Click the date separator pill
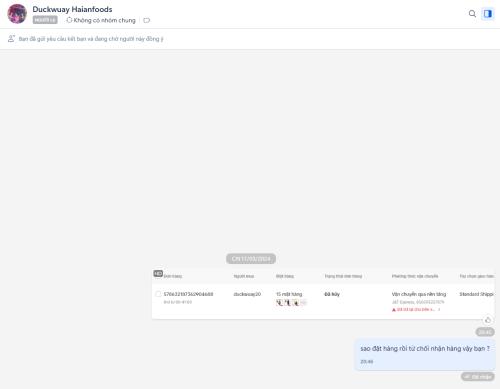The height and width of the screenshot is (389, 500). (x=251, y=259)
